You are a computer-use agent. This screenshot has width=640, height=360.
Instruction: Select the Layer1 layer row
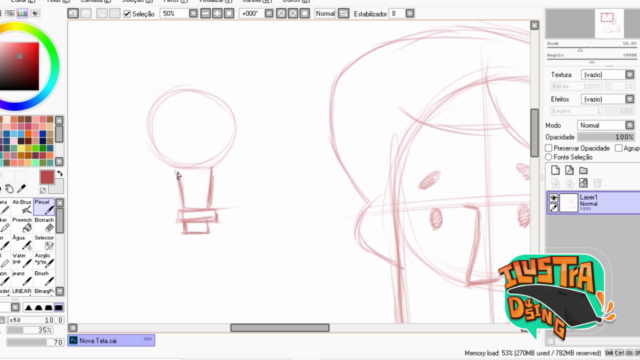(x=593, y=202)
